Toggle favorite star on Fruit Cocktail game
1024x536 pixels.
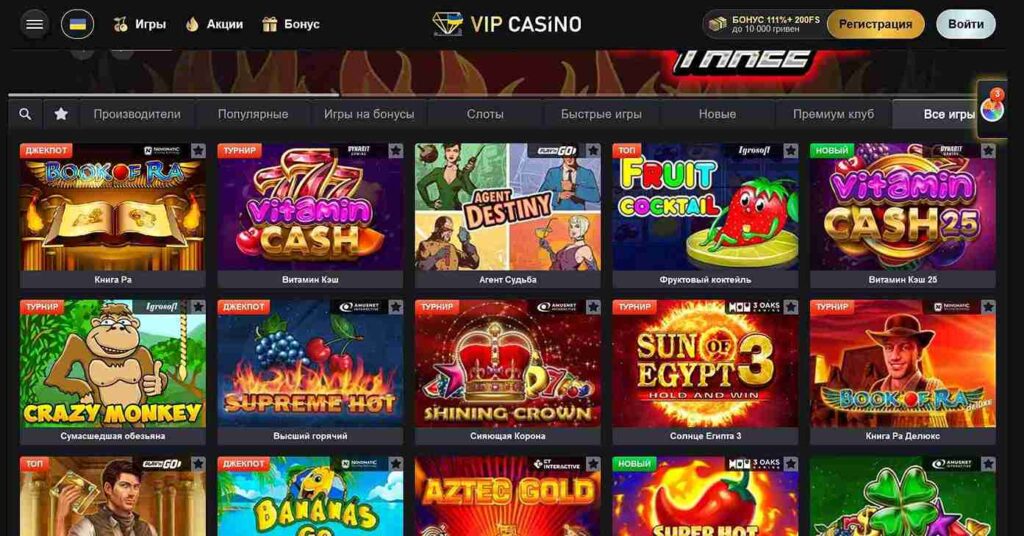791,151
